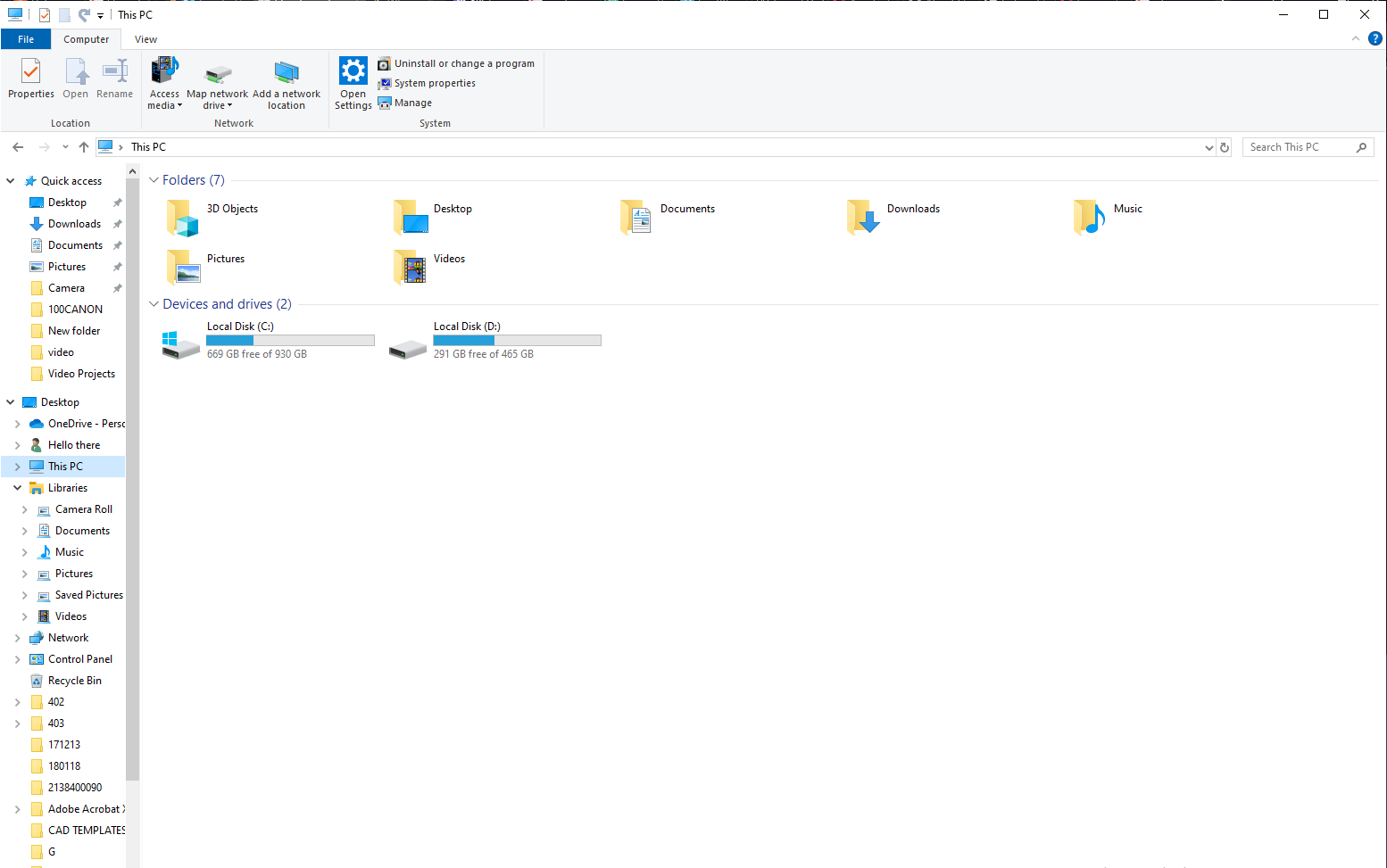
Task: Click navigation pane scrollbar up arrow
Action: tap(132, 171)
